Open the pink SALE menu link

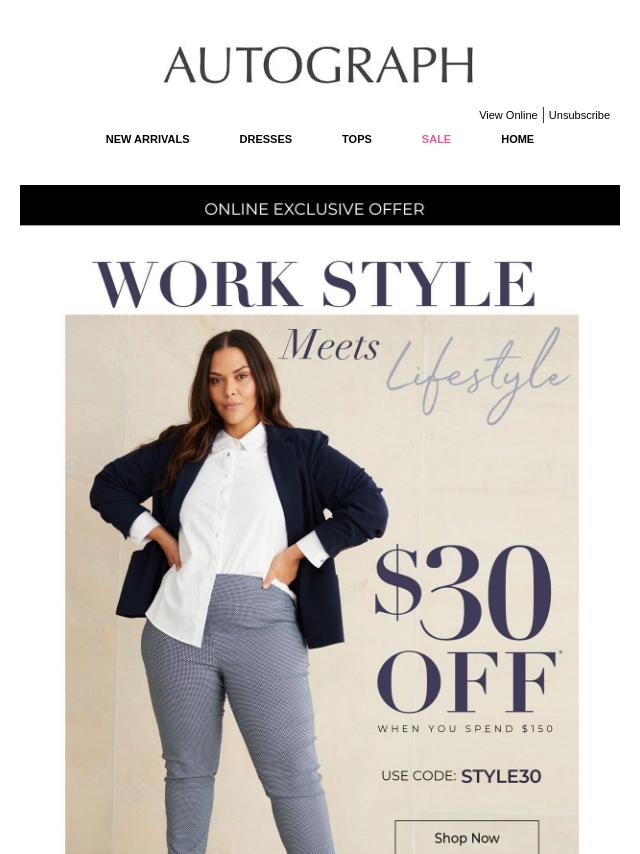pos(436,139)
